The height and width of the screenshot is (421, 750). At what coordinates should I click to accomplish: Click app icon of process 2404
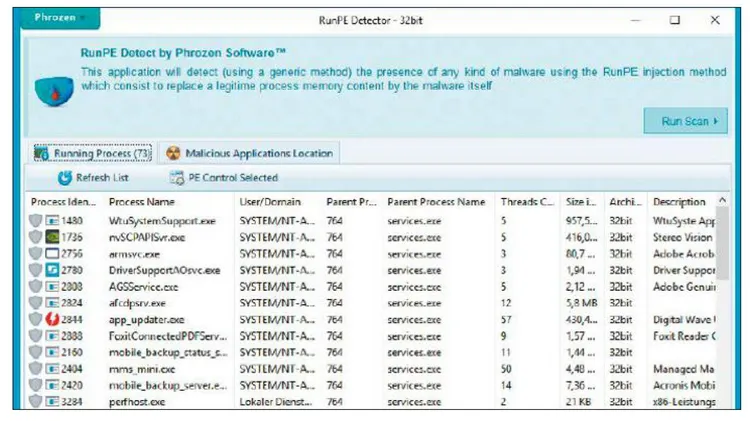click(x=52, y=369)
